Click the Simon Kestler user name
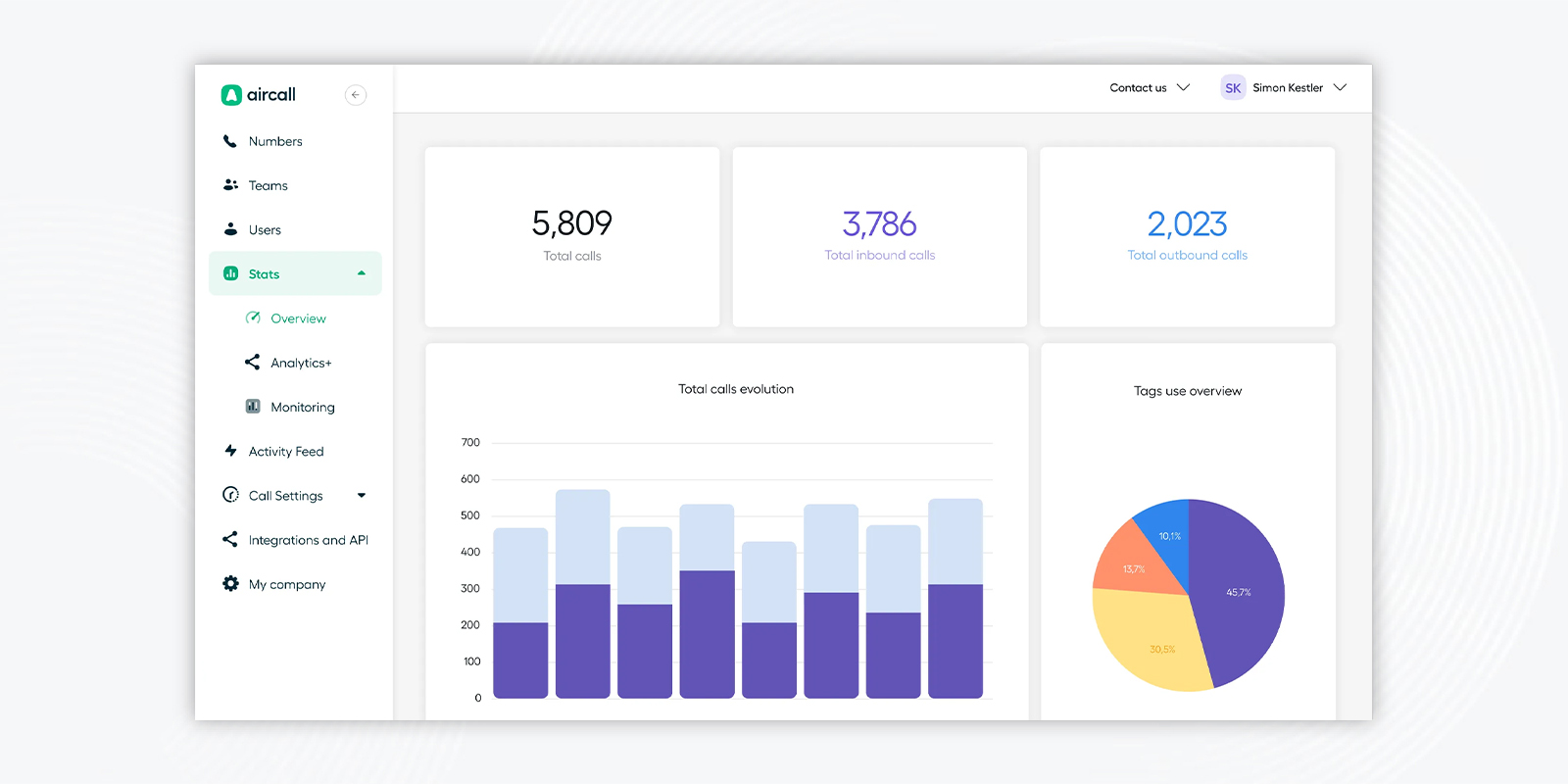1568x784 pixels. [1288, 87]
